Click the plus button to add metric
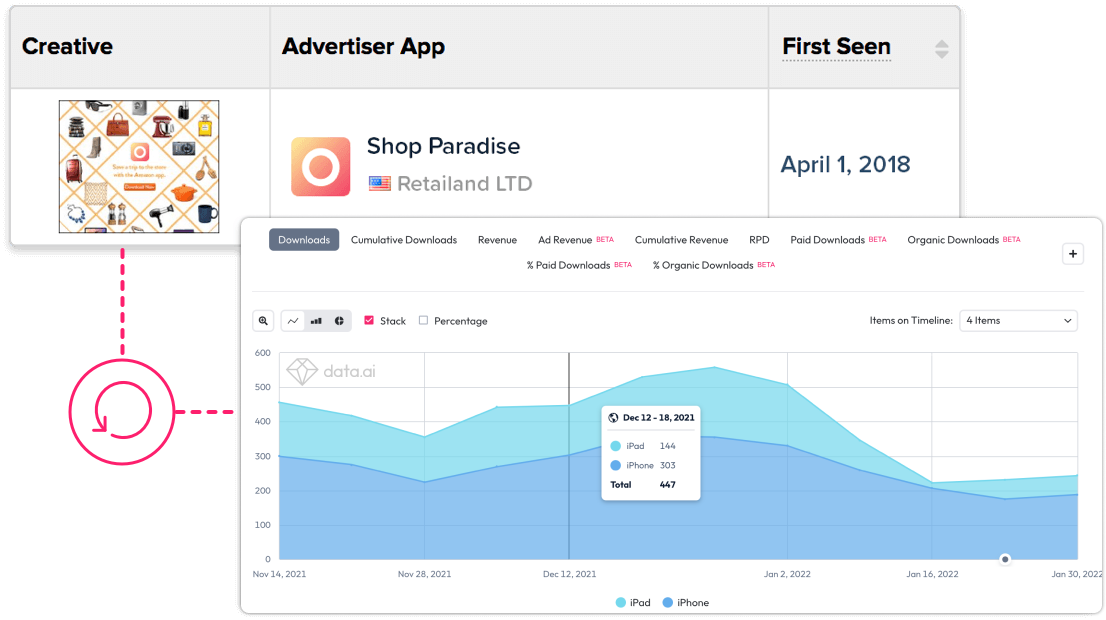This screenshot has width=1106, height=620. (1073, 254)
